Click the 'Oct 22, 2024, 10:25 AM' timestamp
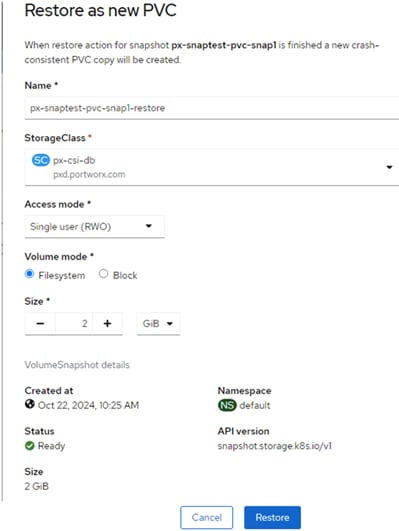Viewport: 399px width, 531px height. [x=88, y=405]
